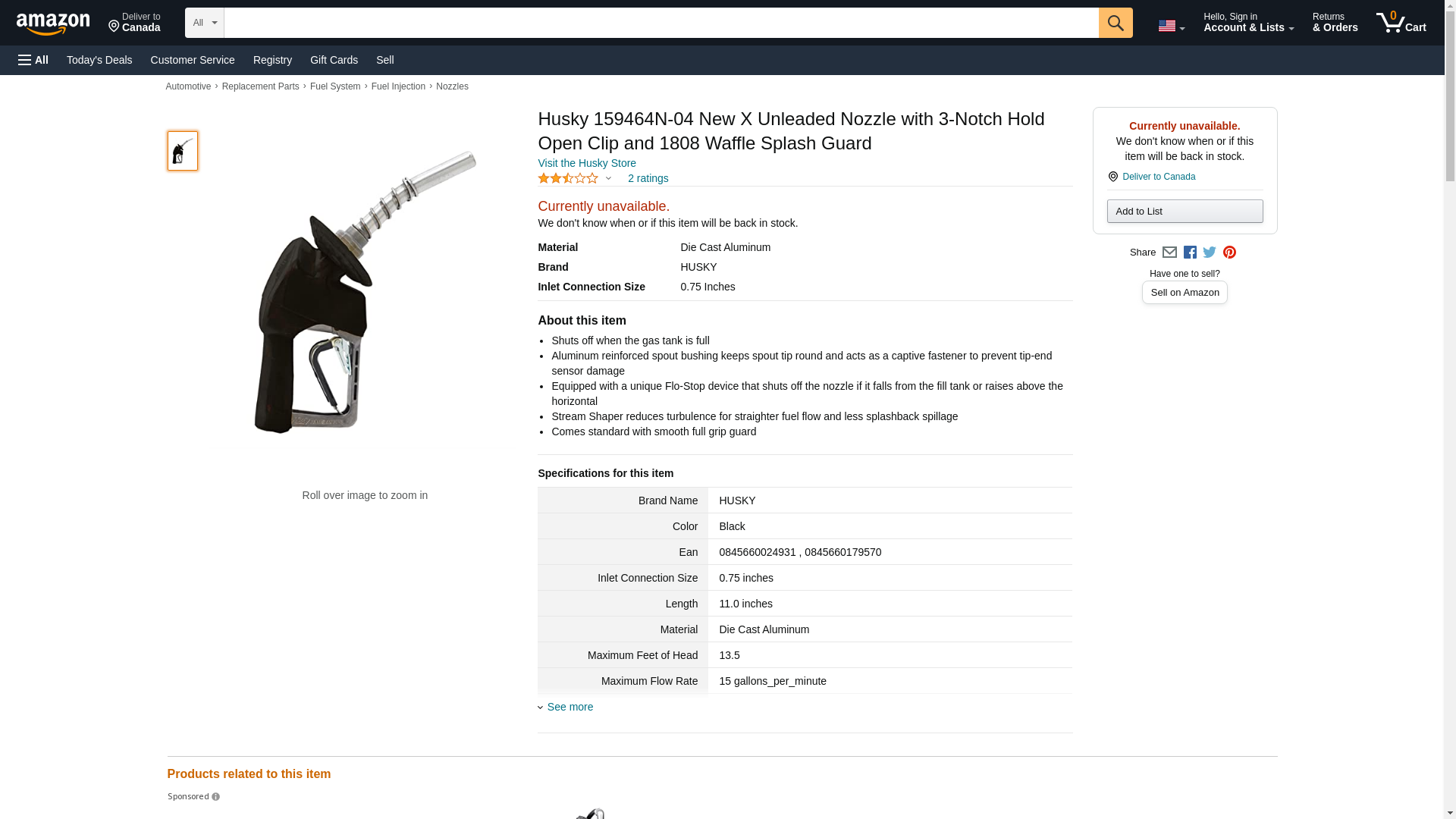Open Account & Lists menu

click(x=1248, y=23)
